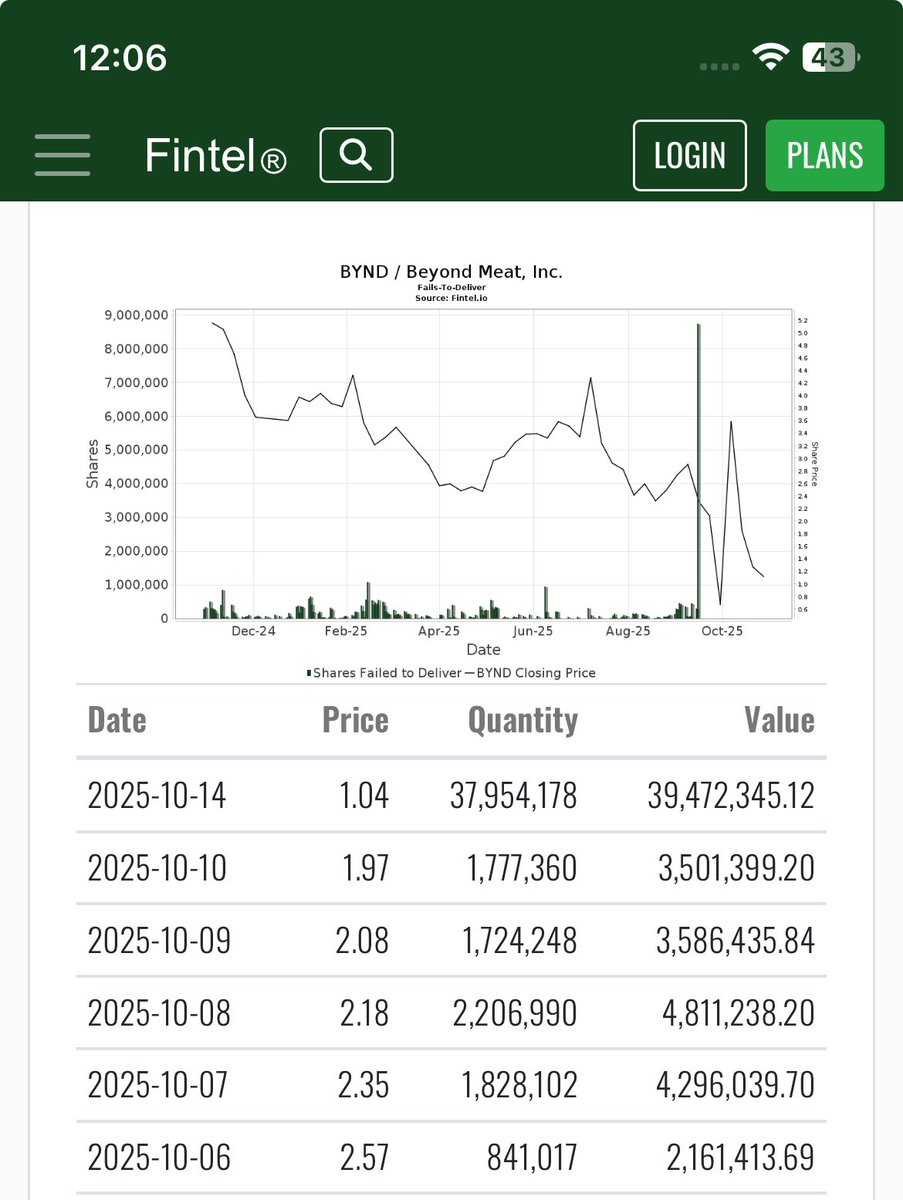Click the Dec-24 x-axis label

(x=253, y=631)
